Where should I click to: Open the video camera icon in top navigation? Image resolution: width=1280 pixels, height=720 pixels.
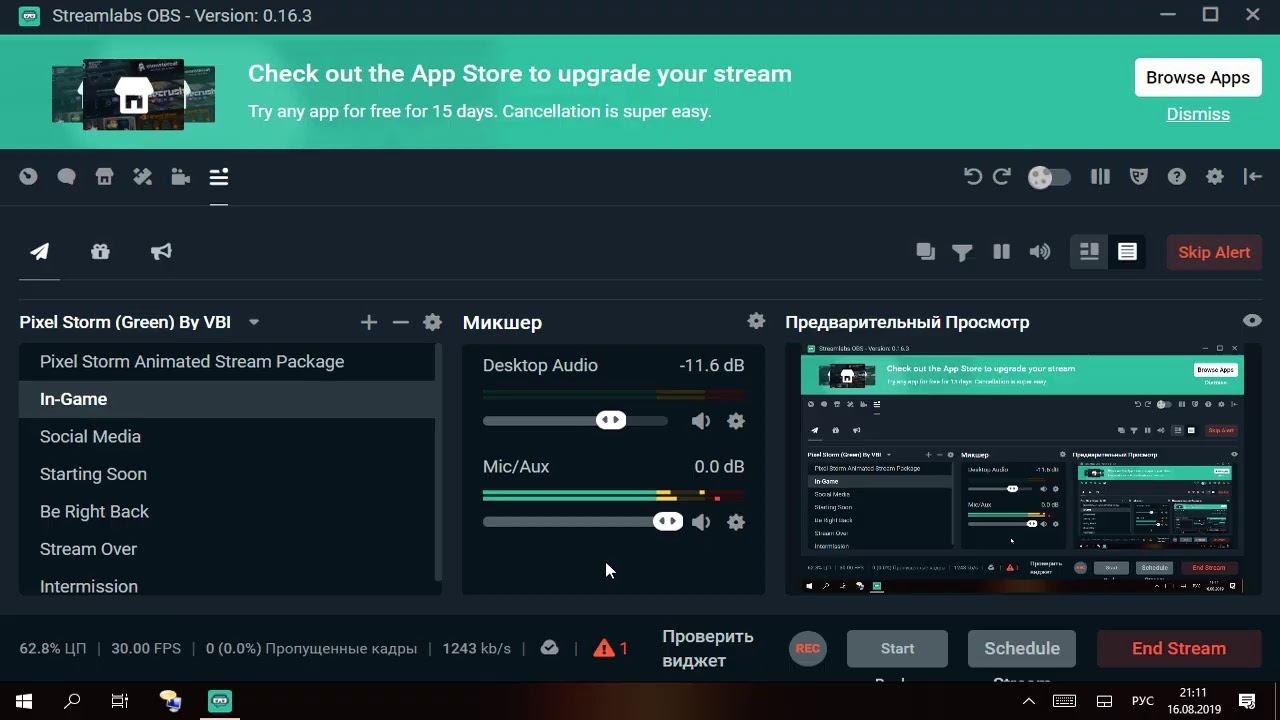(180, 177)
